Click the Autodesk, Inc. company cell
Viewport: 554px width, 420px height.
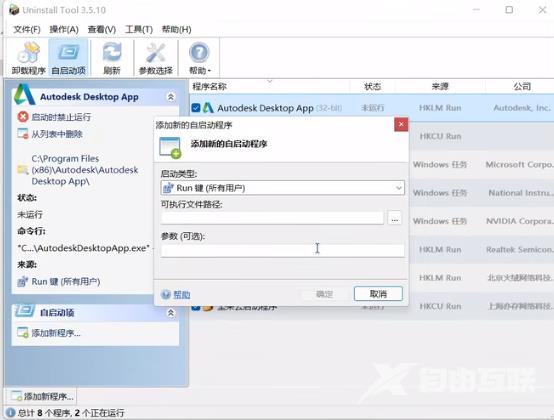coord(522,108)
